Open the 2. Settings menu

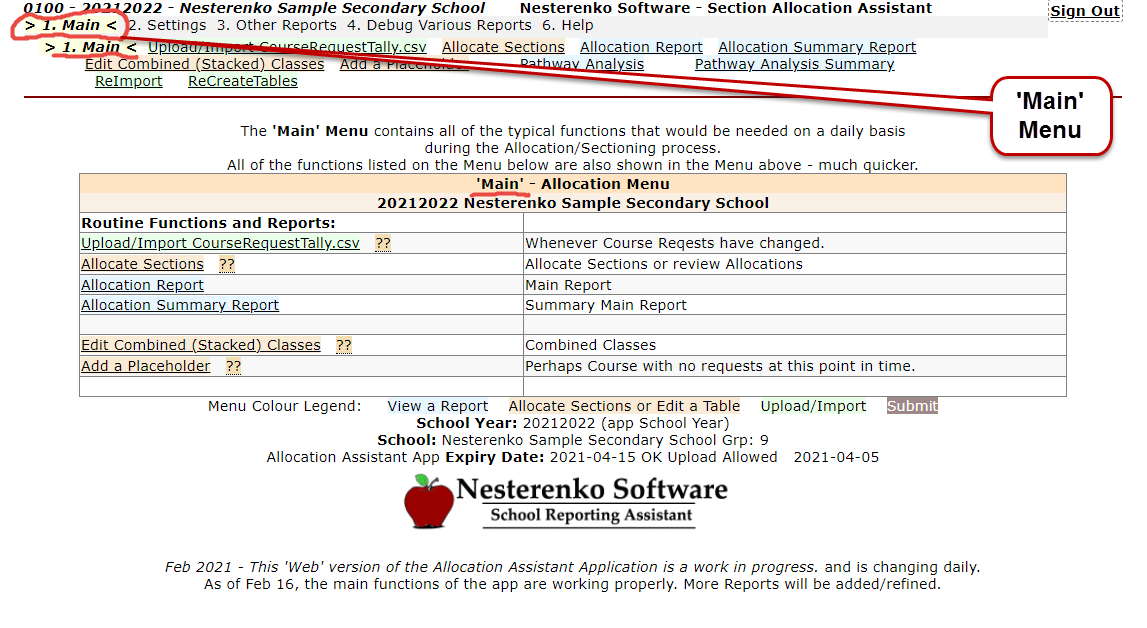(x=168, y=25)
